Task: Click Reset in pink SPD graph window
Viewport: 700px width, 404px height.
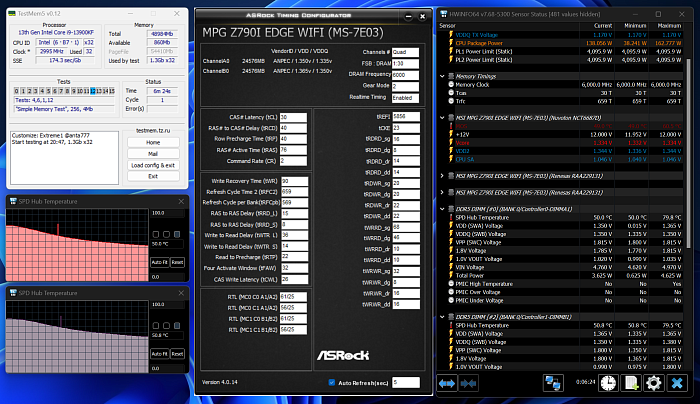Action: click(177, 262)
